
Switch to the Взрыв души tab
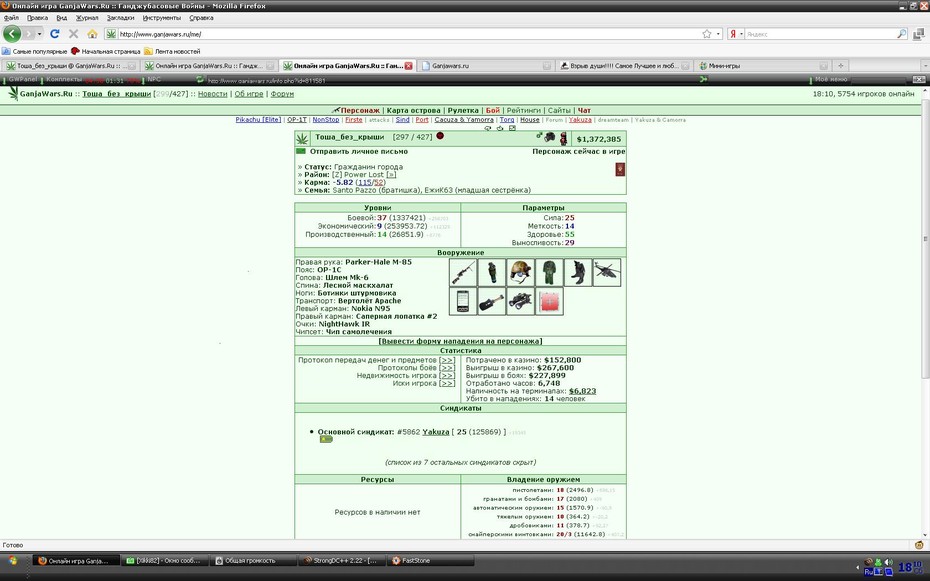point(624,66)
